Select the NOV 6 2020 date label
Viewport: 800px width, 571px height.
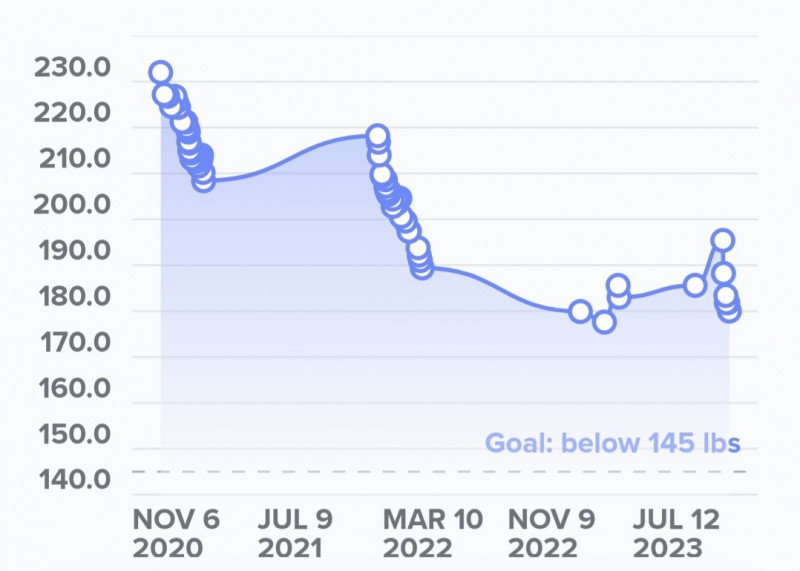coord(176,534)
